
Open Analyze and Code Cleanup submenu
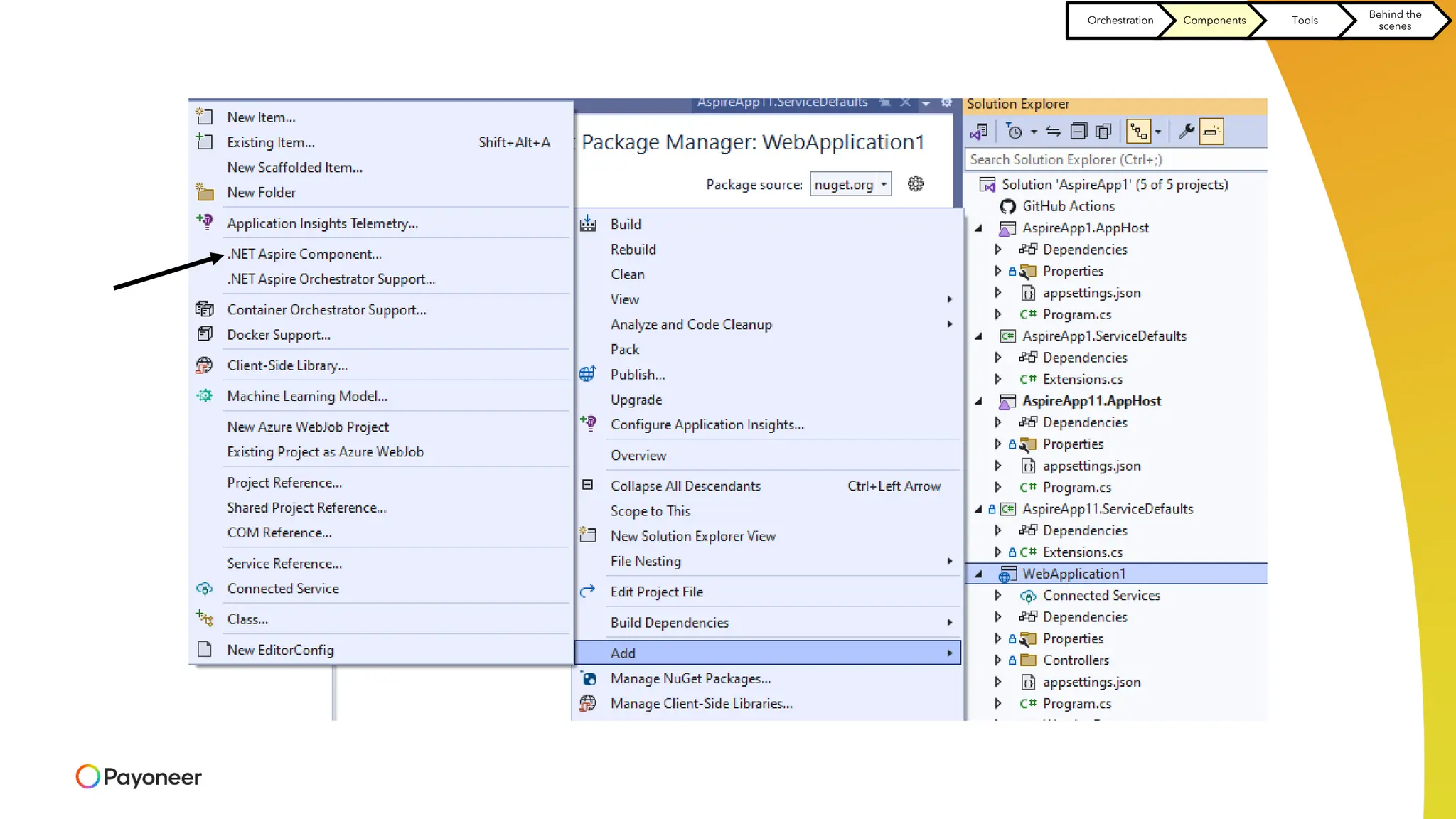pos(768,324)
